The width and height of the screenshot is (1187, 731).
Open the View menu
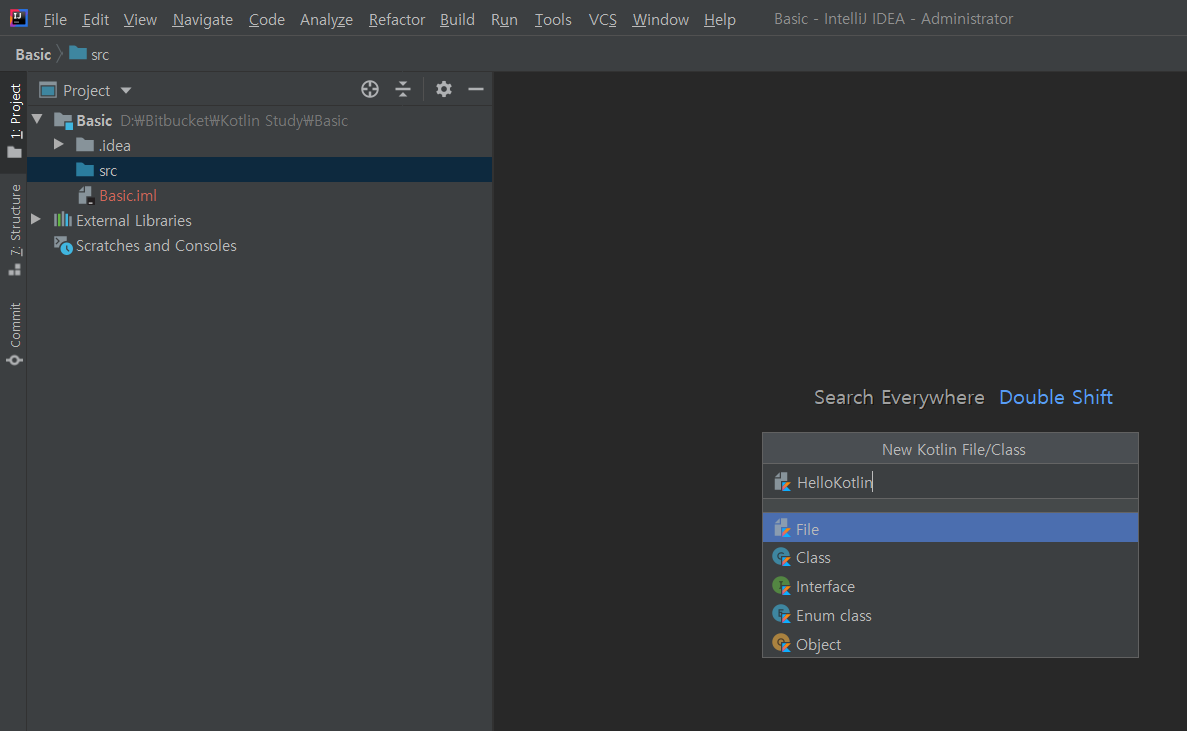click(x=140, y=20)
